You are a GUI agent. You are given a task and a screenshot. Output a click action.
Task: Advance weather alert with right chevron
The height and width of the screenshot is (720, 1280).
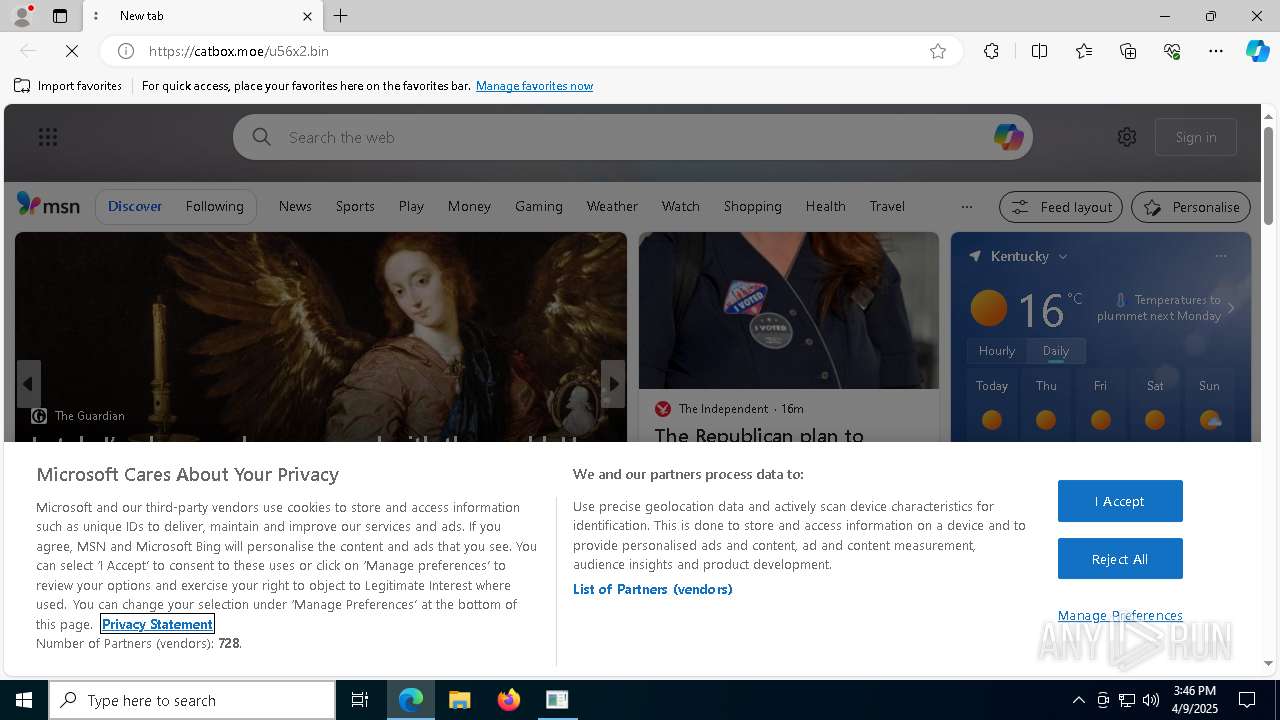coord(1231,308)
